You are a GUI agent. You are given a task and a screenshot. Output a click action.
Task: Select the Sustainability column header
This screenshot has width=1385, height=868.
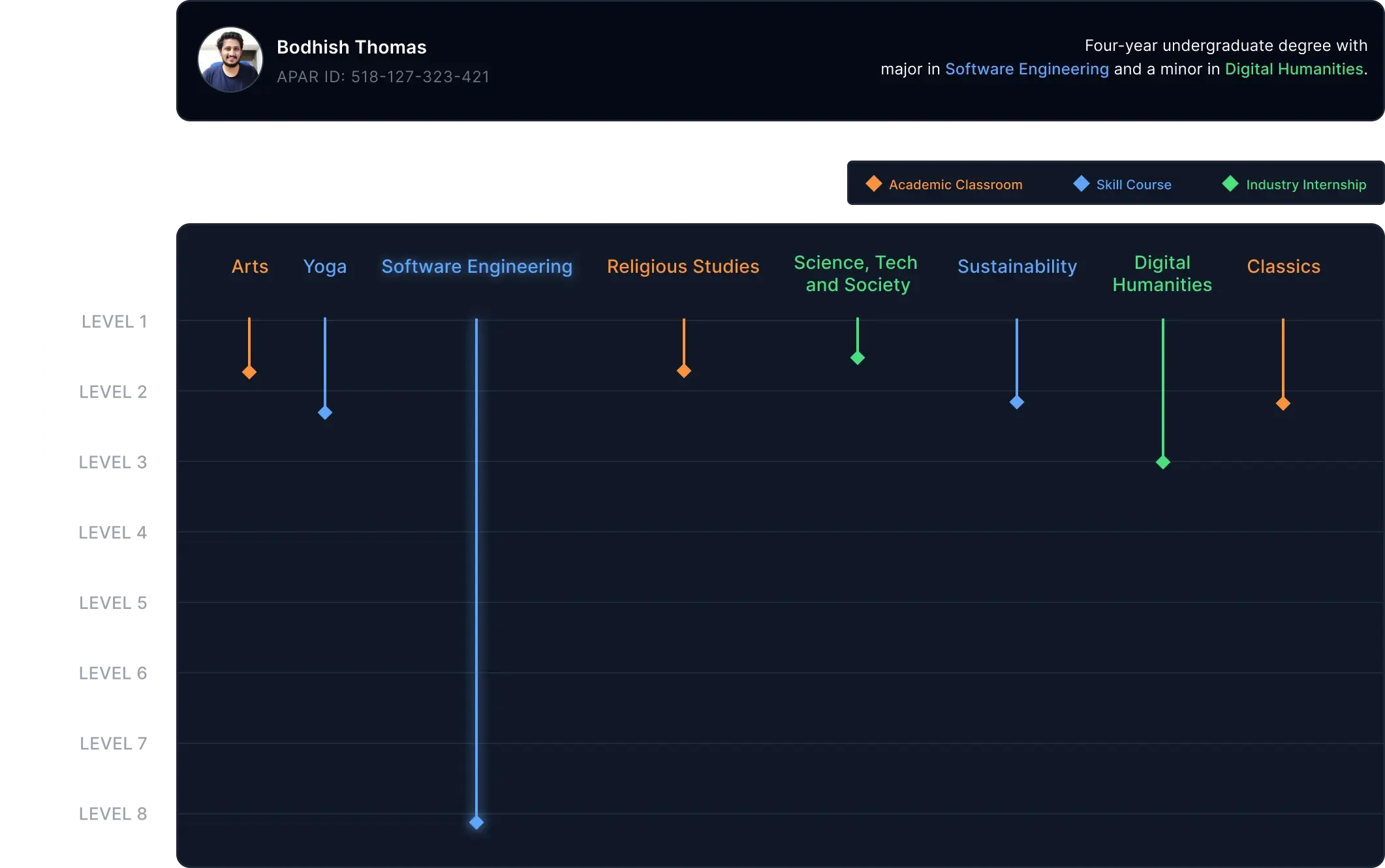pyautogui.click(x=1017, y=266)
